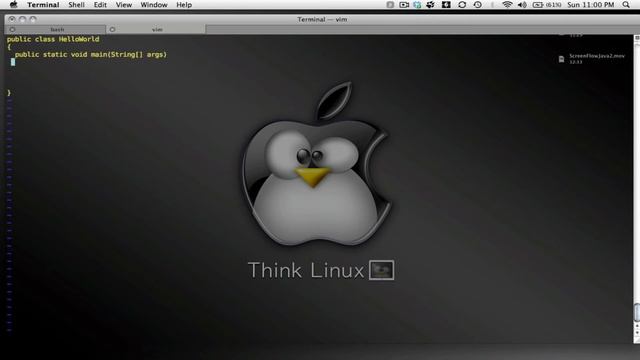Viewport: 640px width, 360px height.
Task: Click the sync arrows menu bar icon
Action: click(x=462, y=5)
